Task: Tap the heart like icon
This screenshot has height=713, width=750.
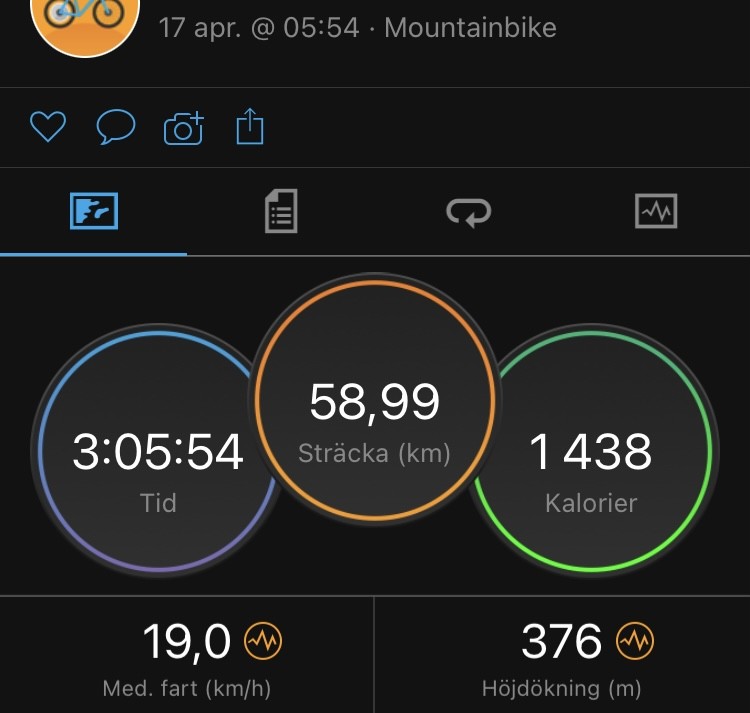Action: (48, 127)
